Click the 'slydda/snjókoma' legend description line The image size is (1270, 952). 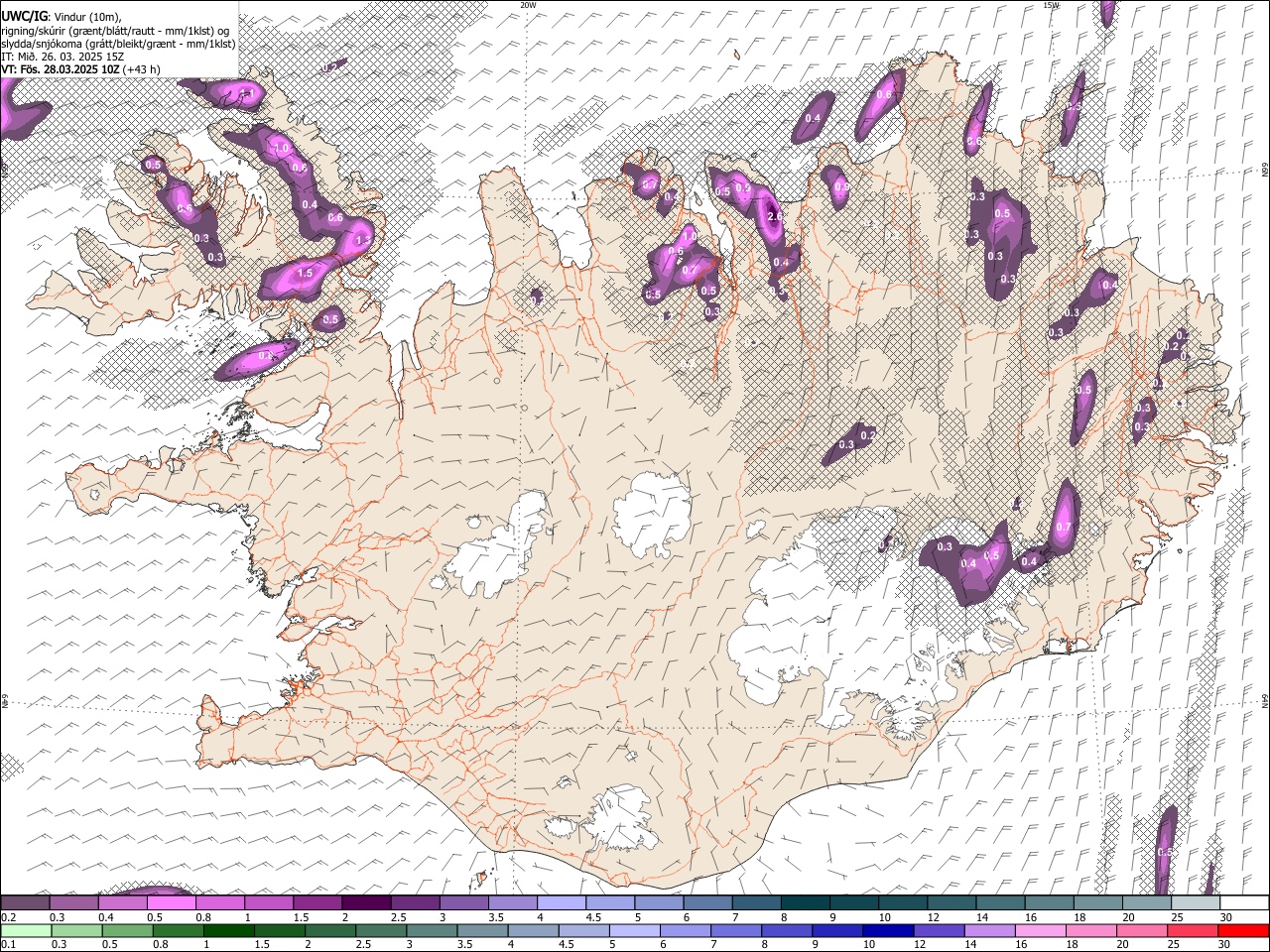coord(118,44)
